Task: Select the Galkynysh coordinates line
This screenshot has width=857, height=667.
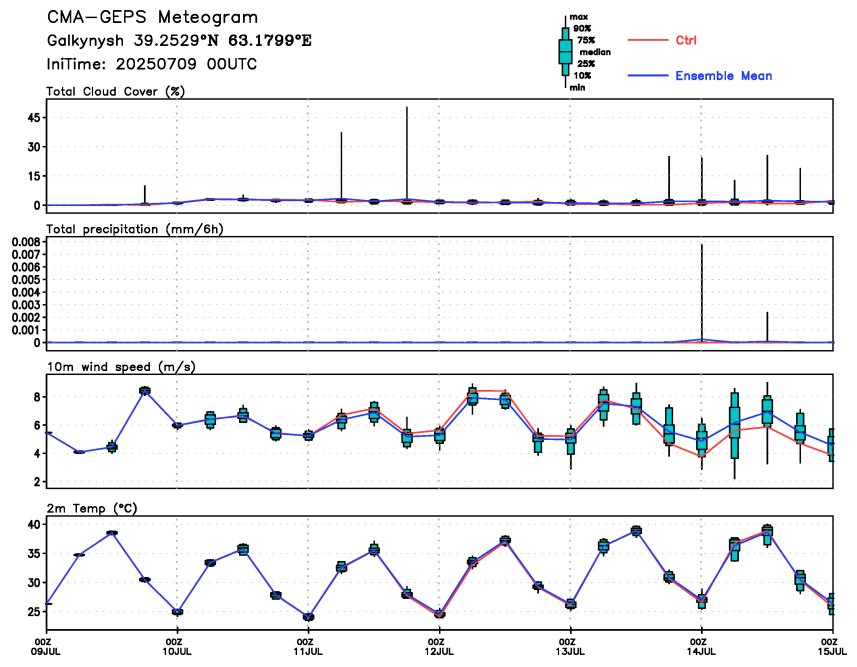Action: 179,40
